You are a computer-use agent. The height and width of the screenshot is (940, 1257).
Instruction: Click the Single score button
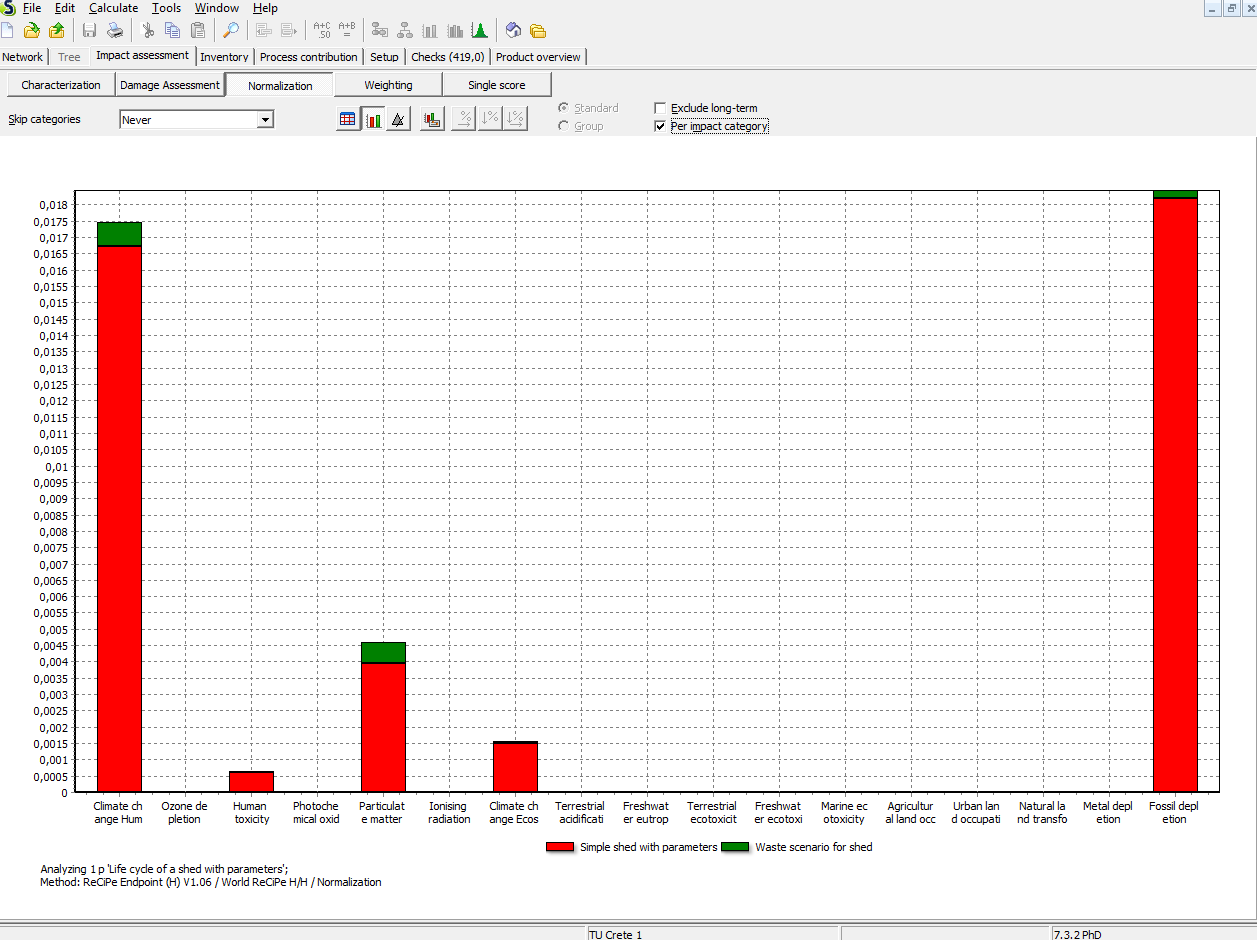497,85
